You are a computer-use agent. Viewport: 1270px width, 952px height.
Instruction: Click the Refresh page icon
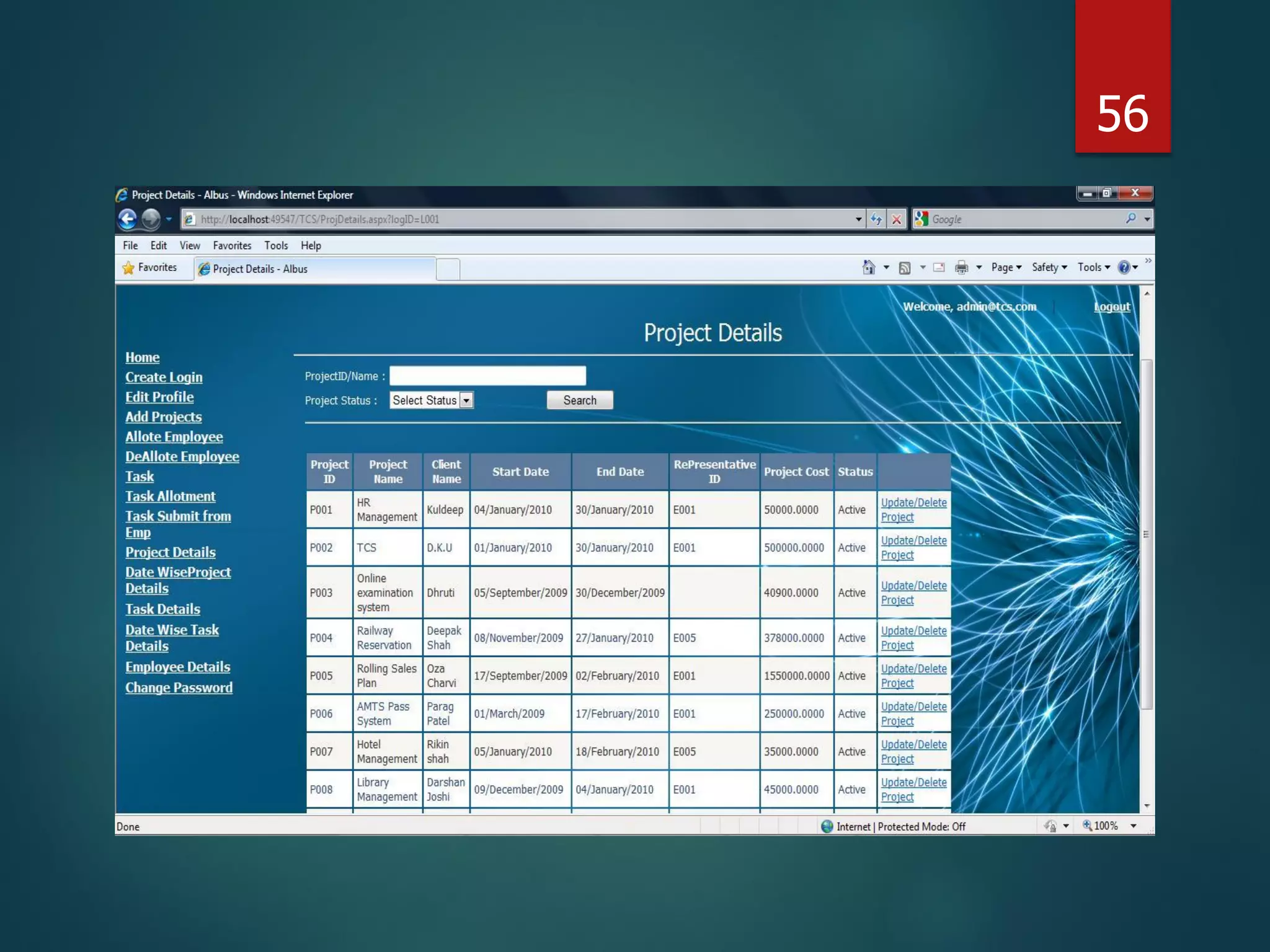click(876, 219)
